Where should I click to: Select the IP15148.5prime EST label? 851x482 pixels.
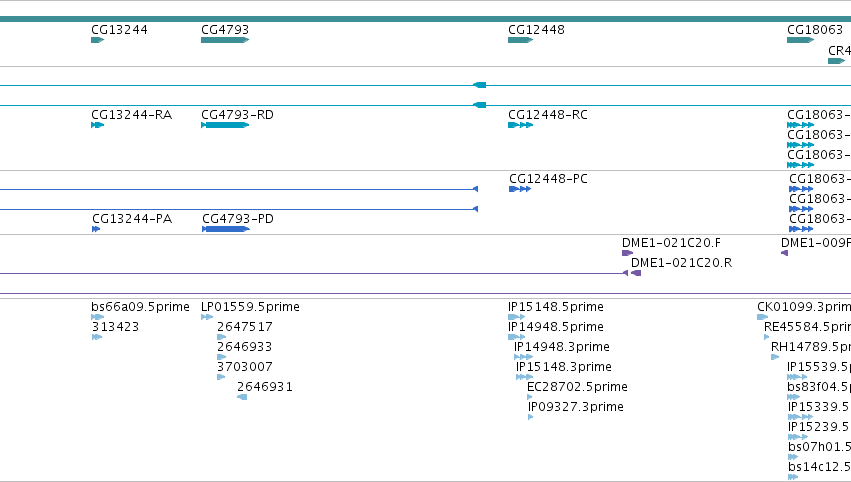pyautogui.click(x=556, y=307)
